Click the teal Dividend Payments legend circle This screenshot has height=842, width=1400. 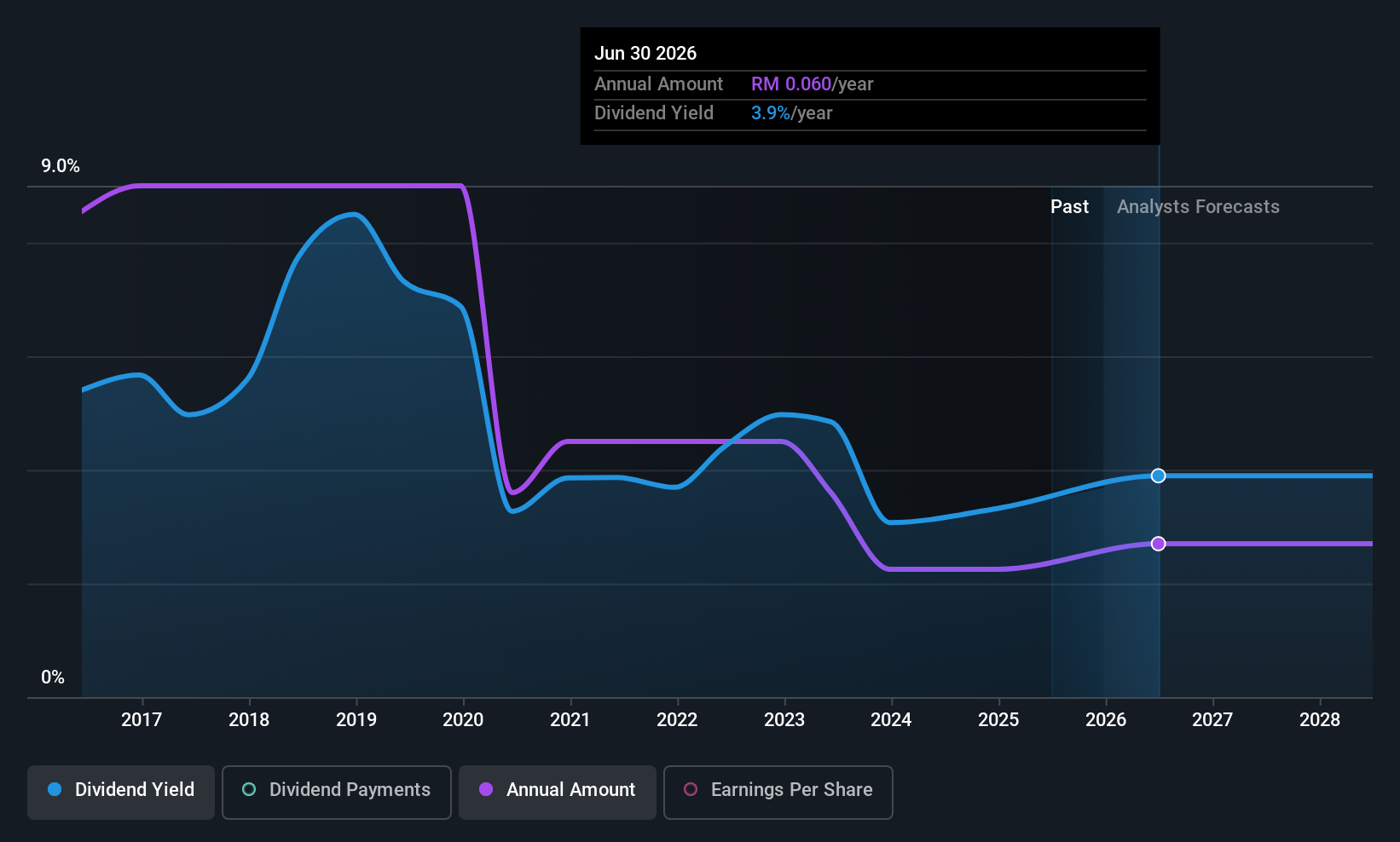tap(249, 790)
